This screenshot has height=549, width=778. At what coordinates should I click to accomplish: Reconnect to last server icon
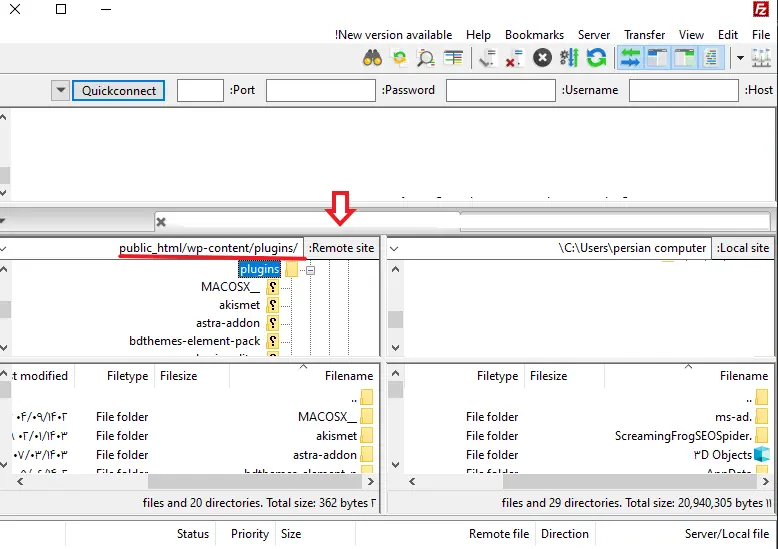pos(487,58)
